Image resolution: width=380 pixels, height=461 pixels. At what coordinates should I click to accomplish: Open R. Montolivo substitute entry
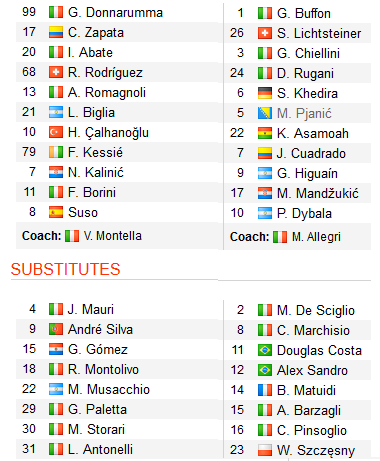click(103, 369)
